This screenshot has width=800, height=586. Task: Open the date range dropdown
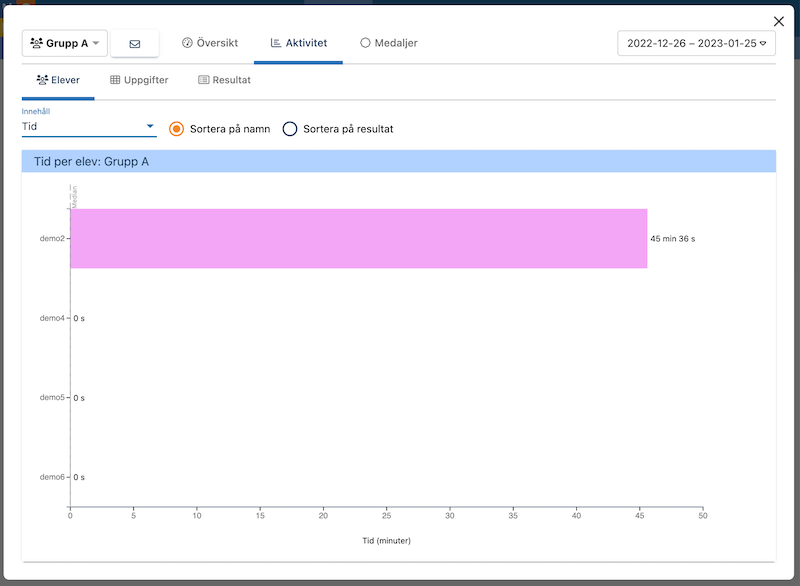696,44
